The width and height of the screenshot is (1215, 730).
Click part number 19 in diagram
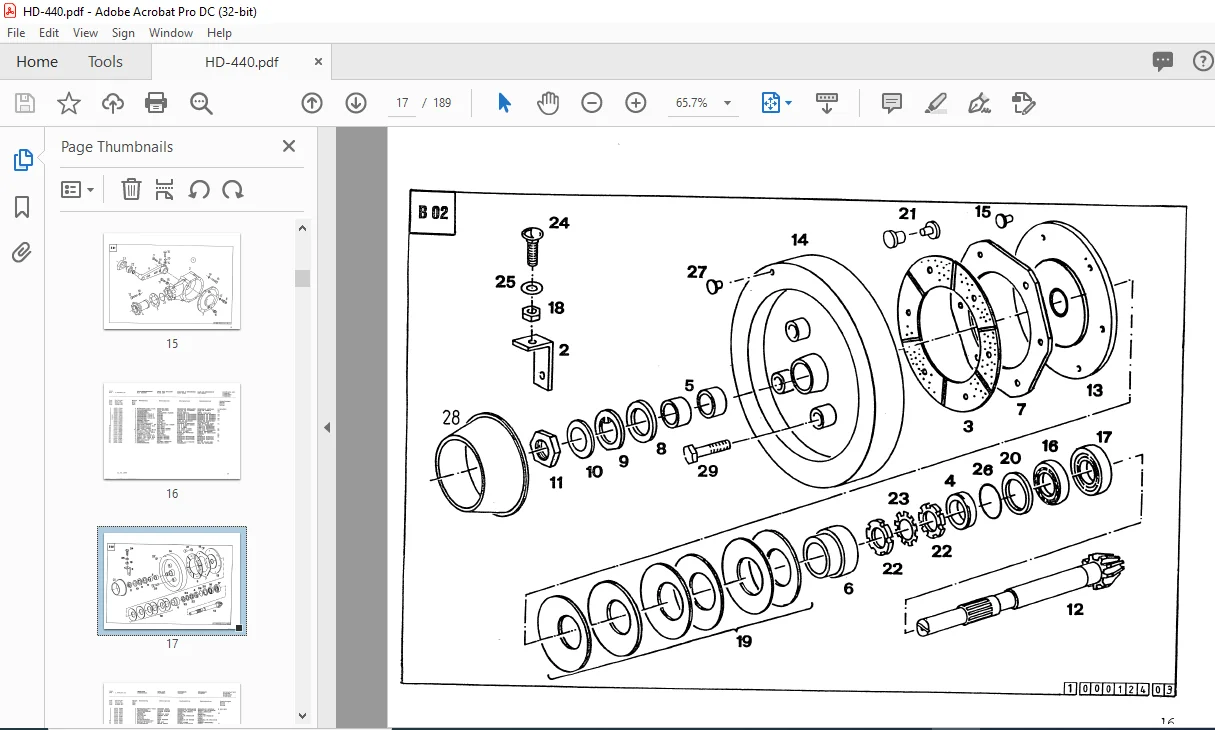743,641
